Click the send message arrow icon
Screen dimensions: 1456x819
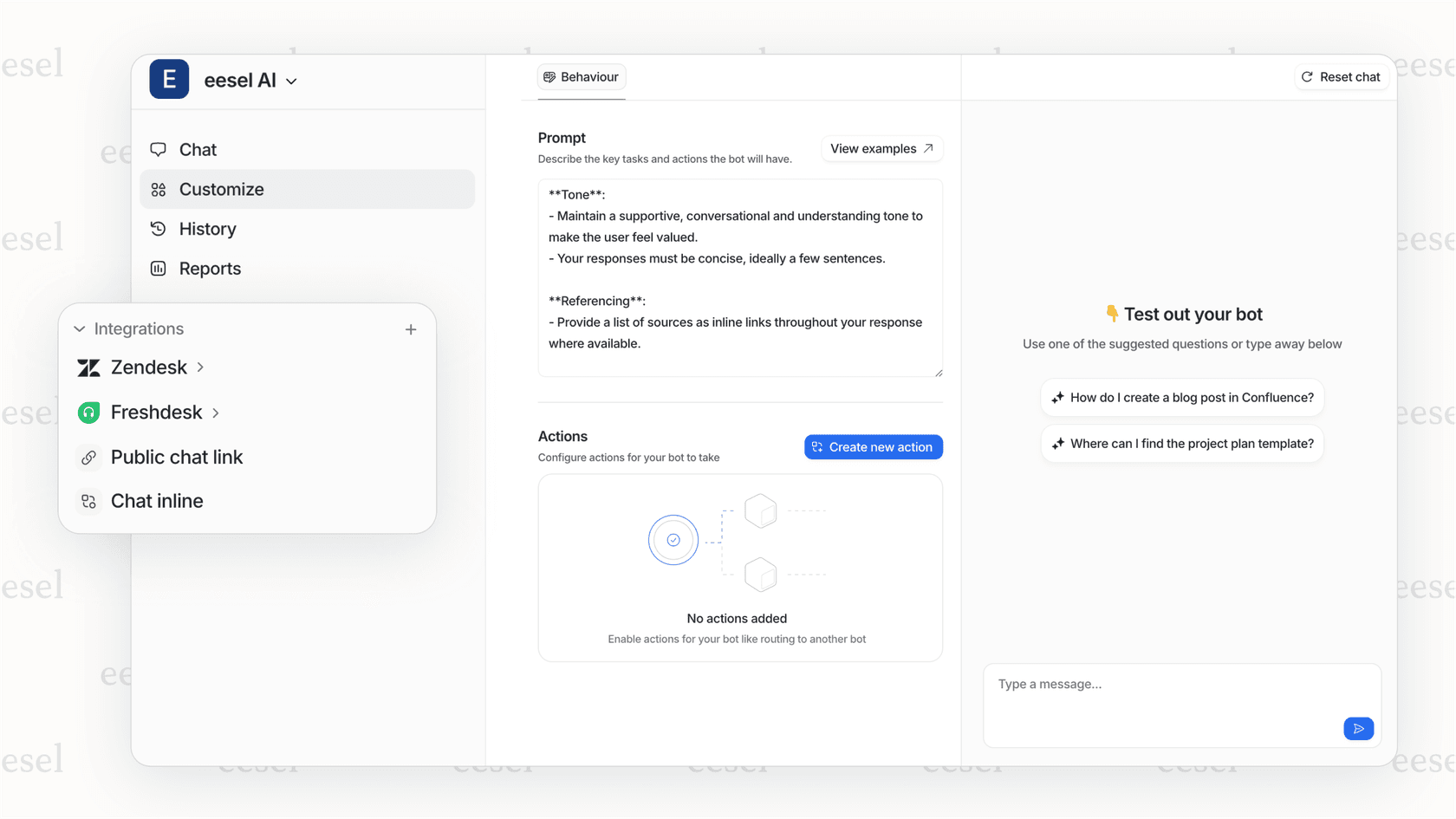pyautogui.click(x=1358, y=729)
